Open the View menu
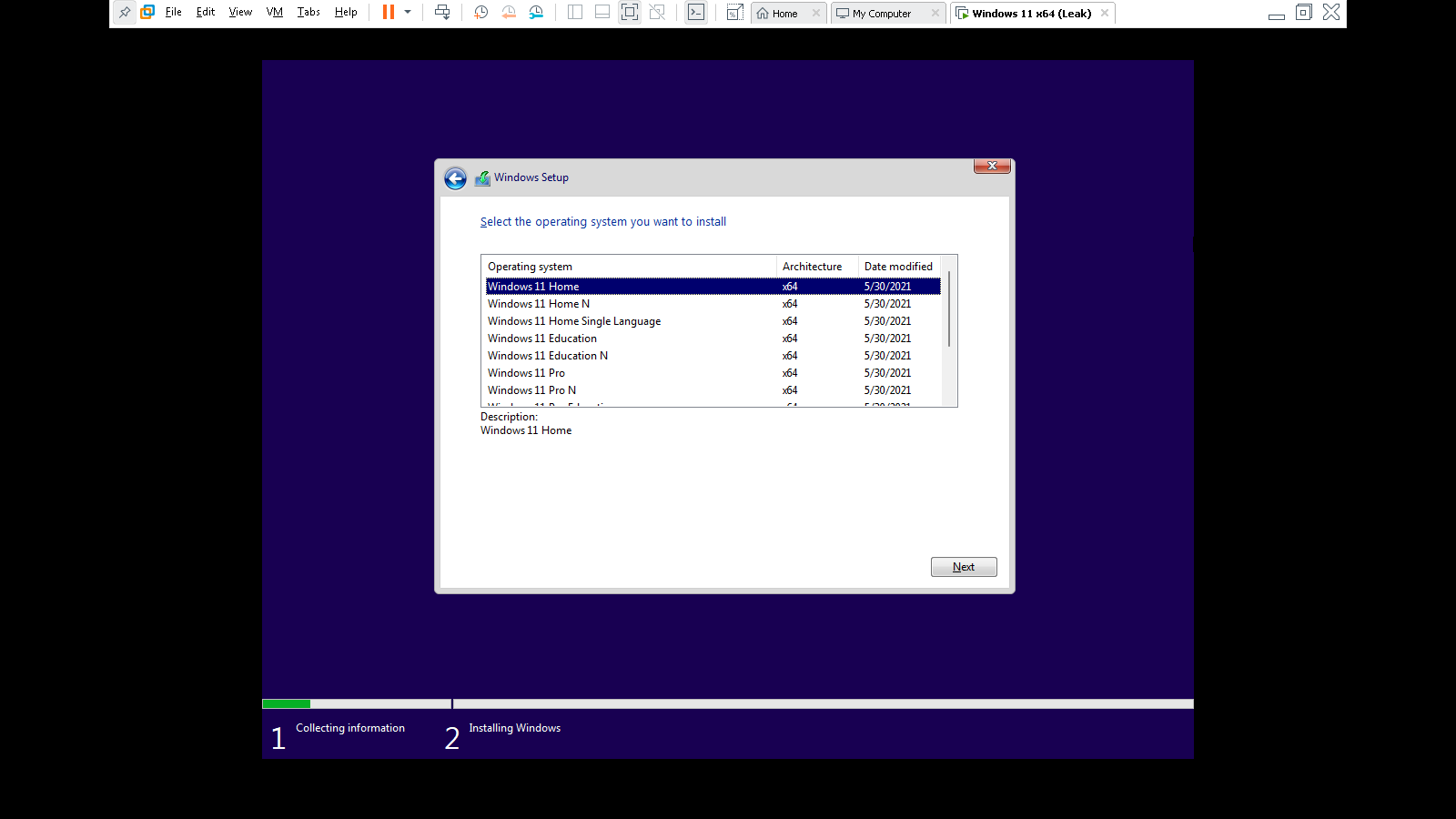Image resolution: width=1456 pixels, height=819 pixels. tap(240, 13)
